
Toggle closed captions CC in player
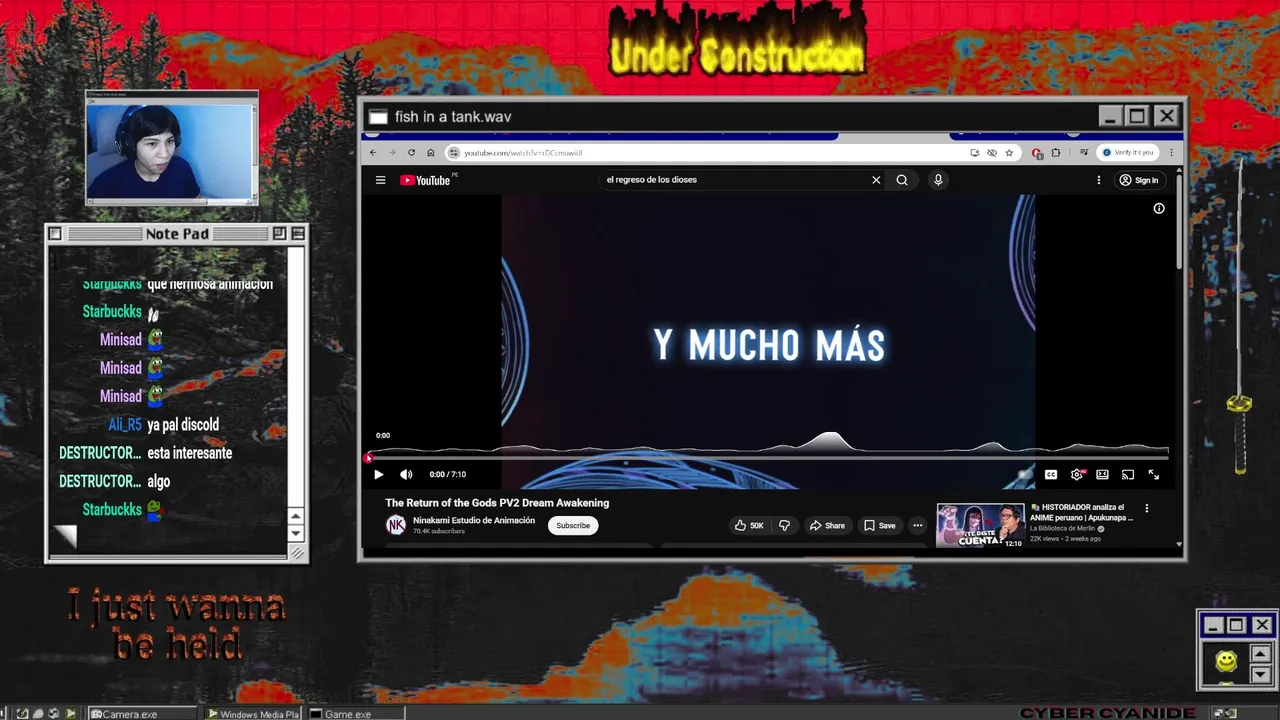(x=1051, y=475)
